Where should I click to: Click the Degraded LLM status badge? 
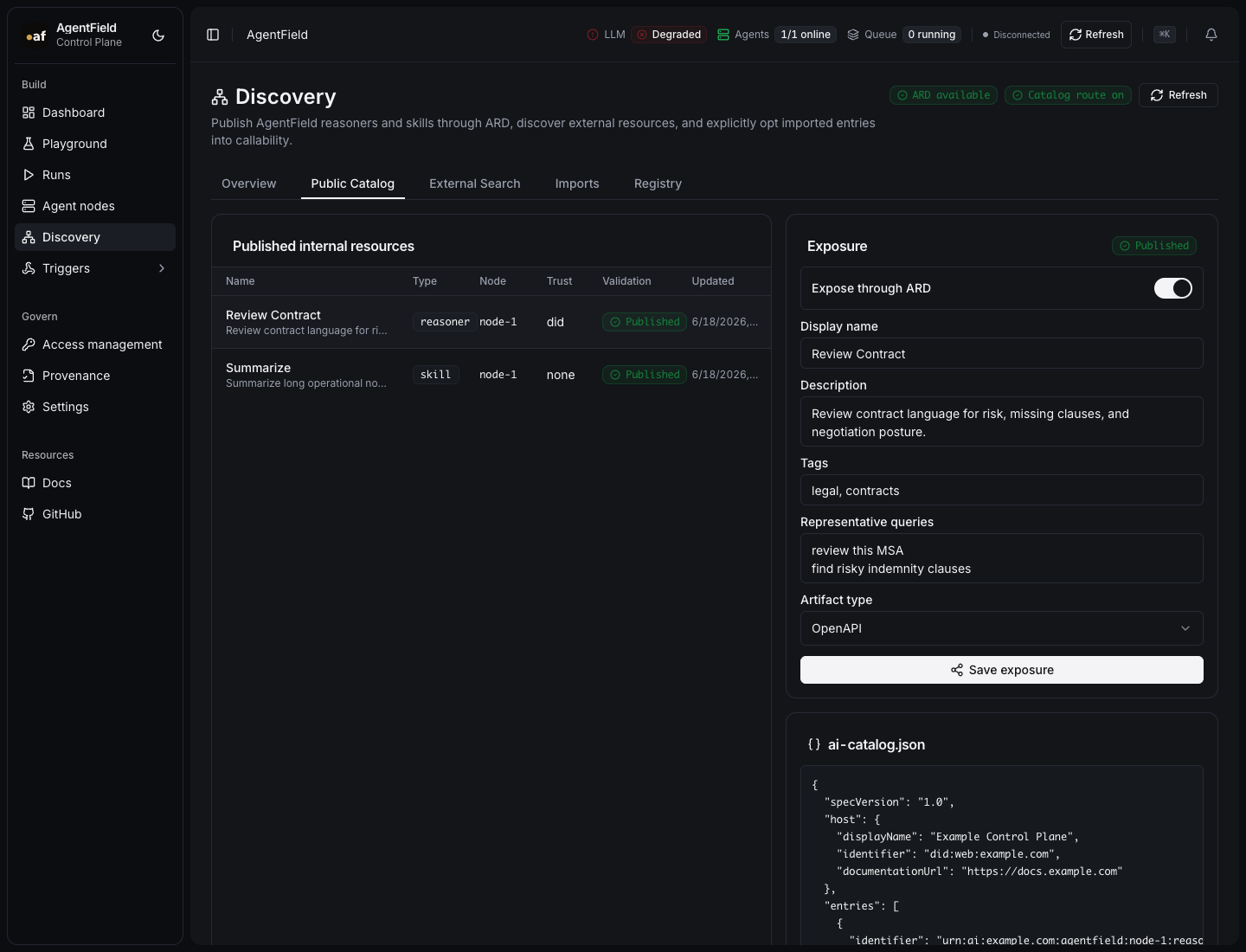669,35
